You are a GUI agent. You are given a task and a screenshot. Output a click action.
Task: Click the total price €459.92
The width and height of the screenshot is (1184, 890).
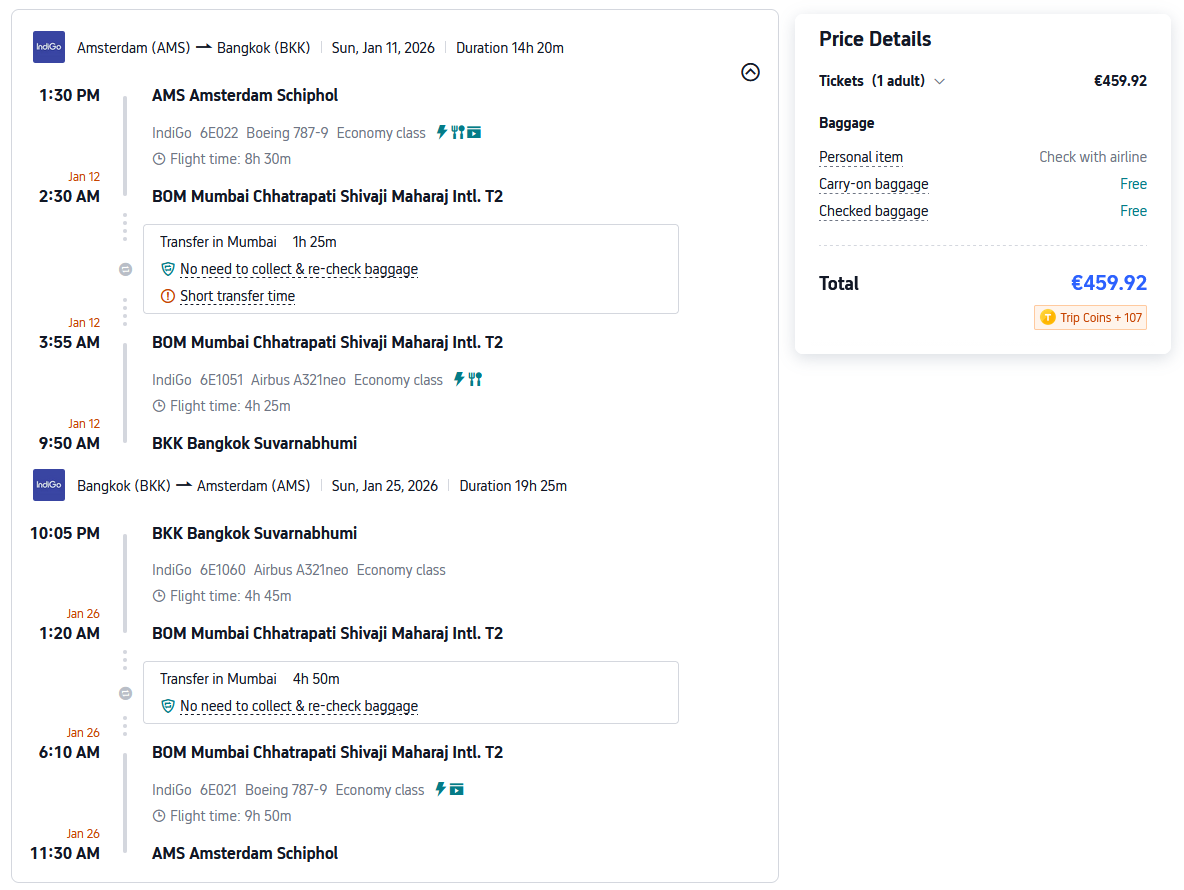[1108, 283]
